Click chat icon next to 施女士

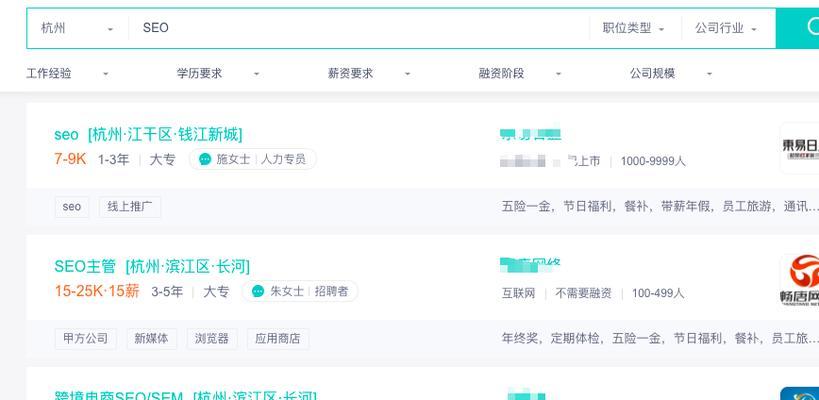tap(205, 159)
